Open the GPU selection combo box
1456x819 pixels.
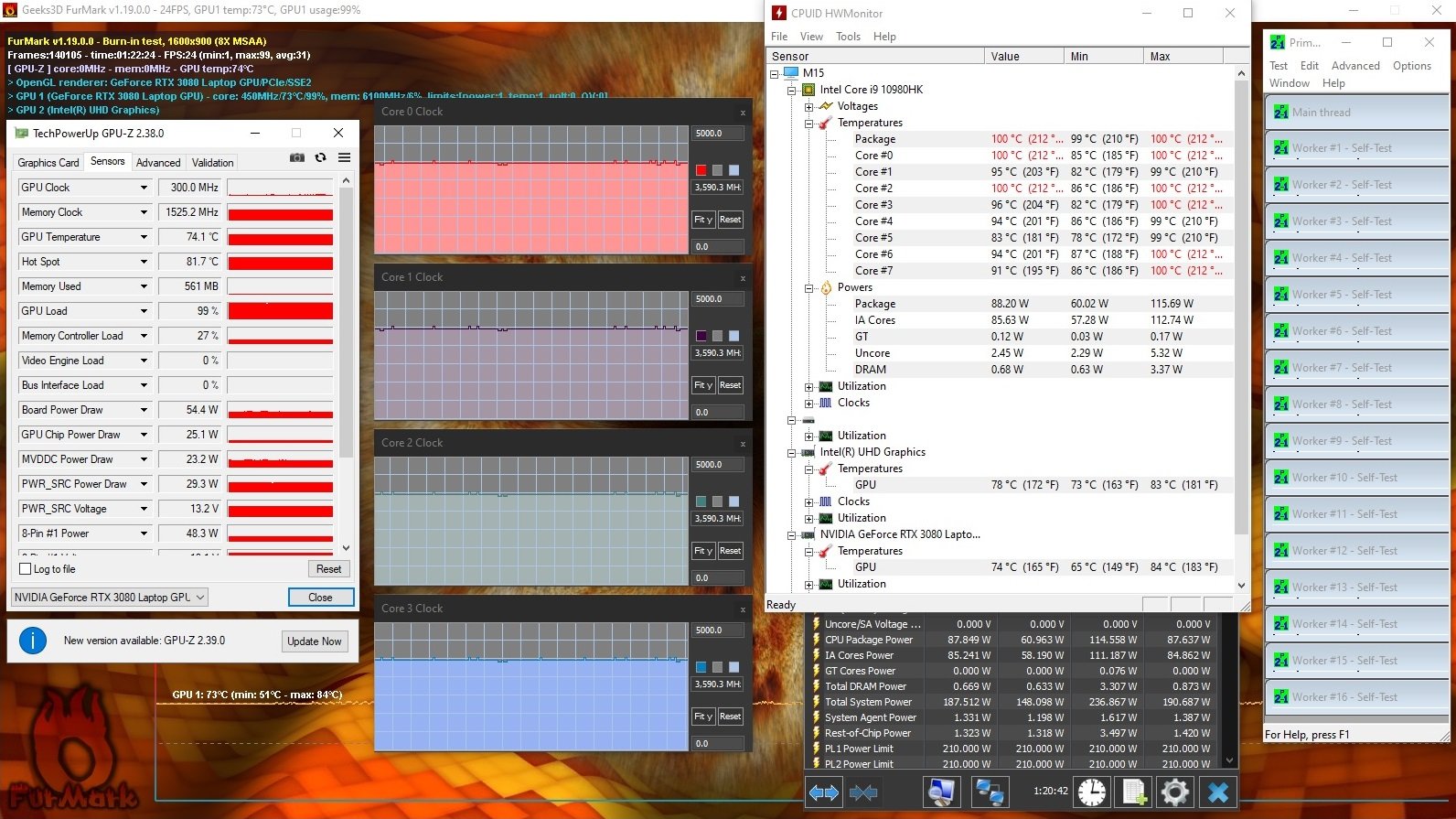tap(109, 598)
